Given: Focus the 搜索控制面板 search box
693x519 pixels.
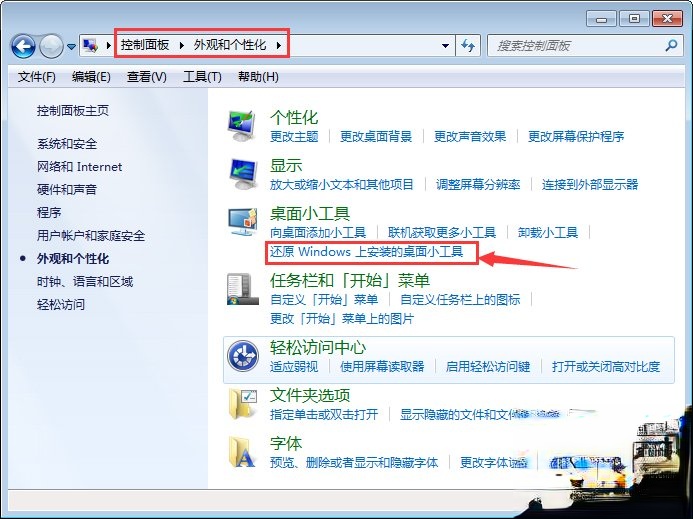Looking at the screenshot, I should [x=585, y=46].
